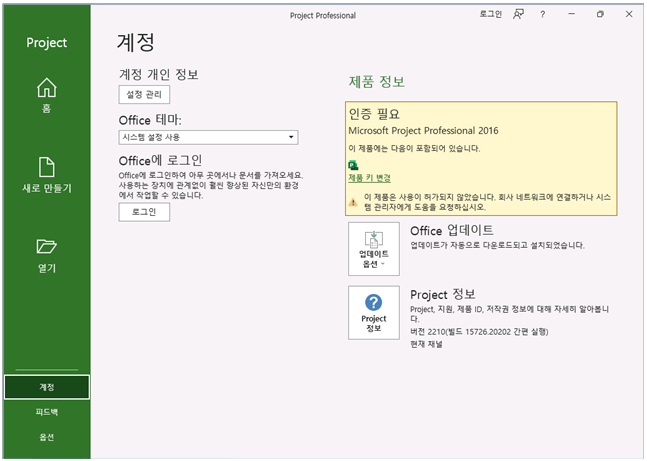Click the '현재 채널' text
The width and height of the screenshot is (647, 461).
[426, 344]
